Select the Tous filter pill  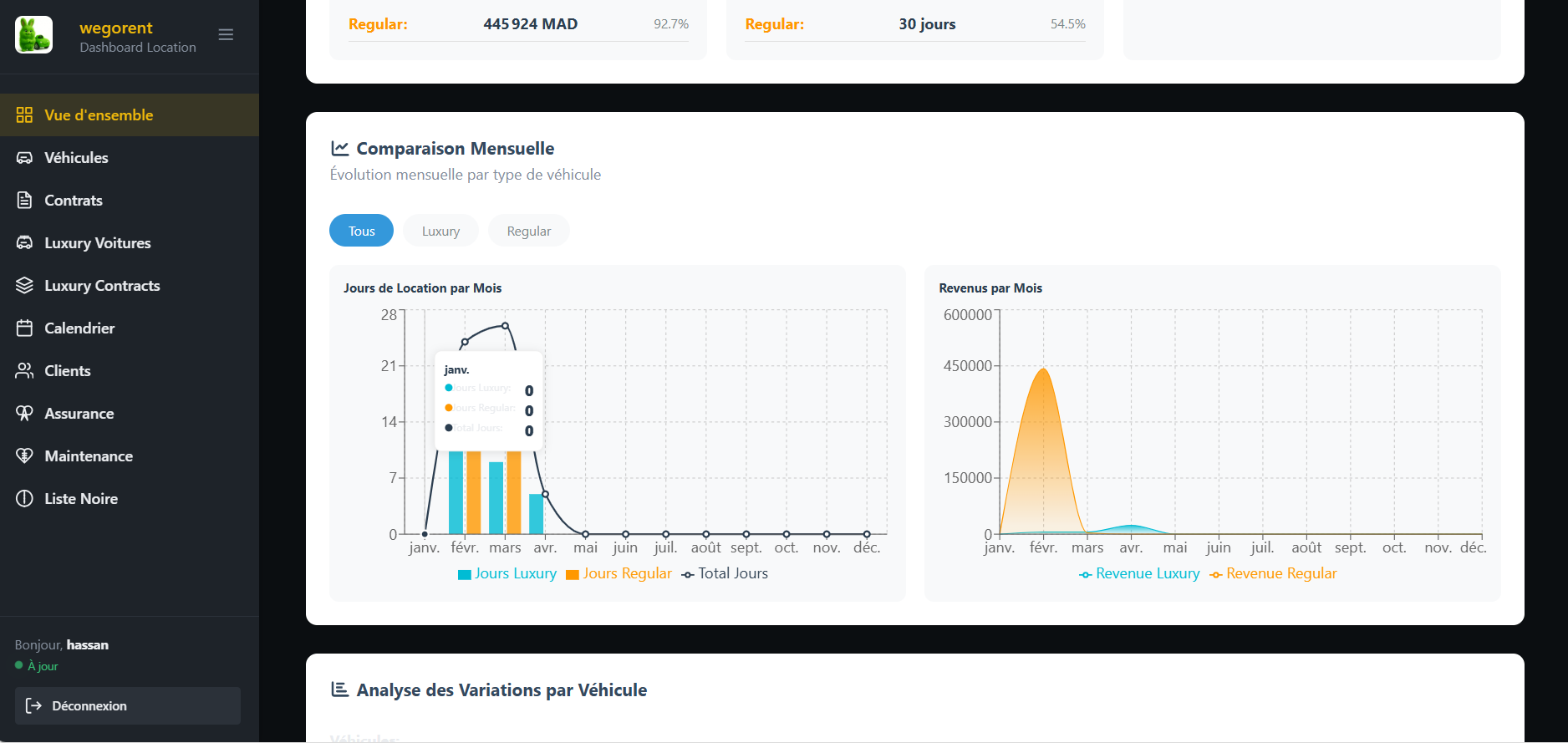click(x=361, y=232)
